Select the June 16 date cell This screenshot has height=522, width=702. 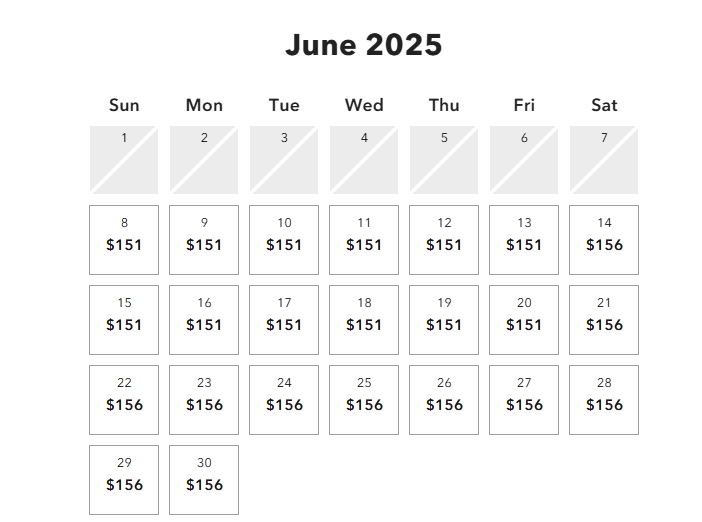click(204, 320)
